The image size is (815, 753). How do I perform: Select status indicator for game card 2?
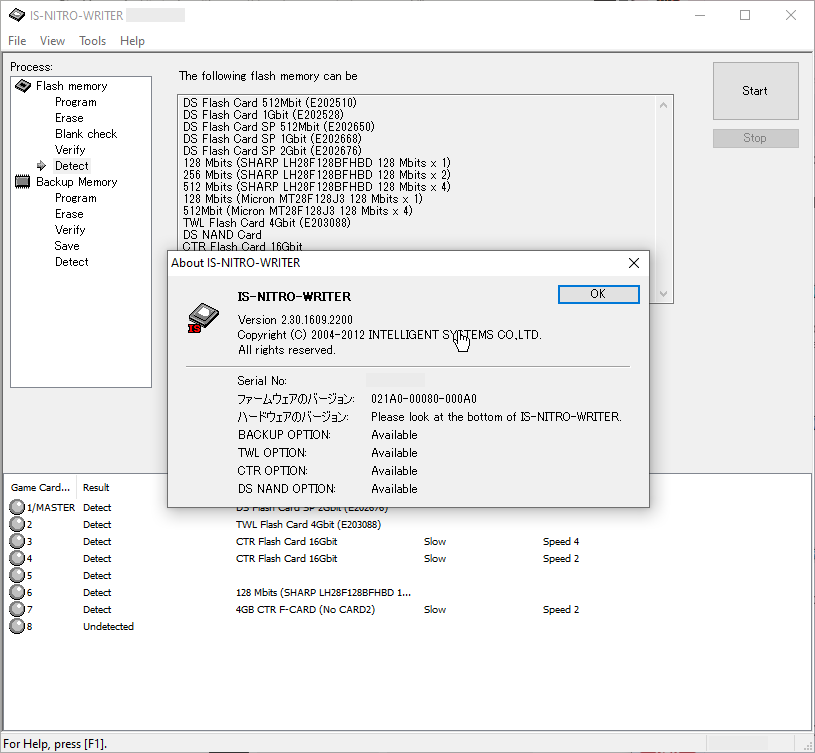pyautogui.click(x=17, y=524)
